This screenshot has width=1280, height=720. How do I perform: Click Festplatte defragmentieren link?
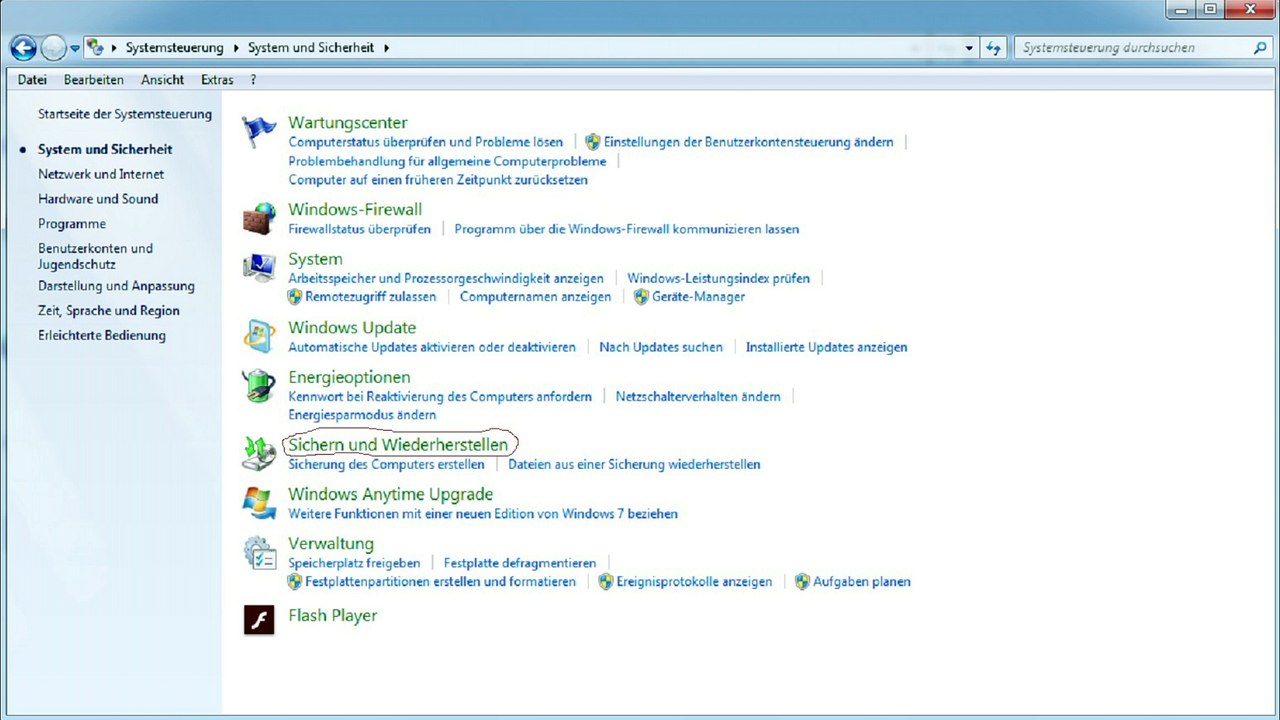[x=520, y=563]
